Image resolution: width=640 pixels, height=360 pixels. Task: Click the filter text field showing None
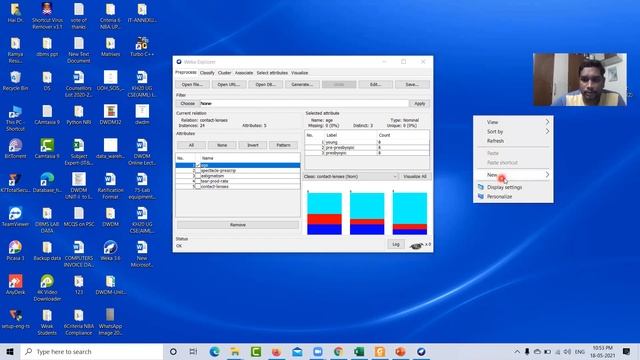(x=304, y=104)
